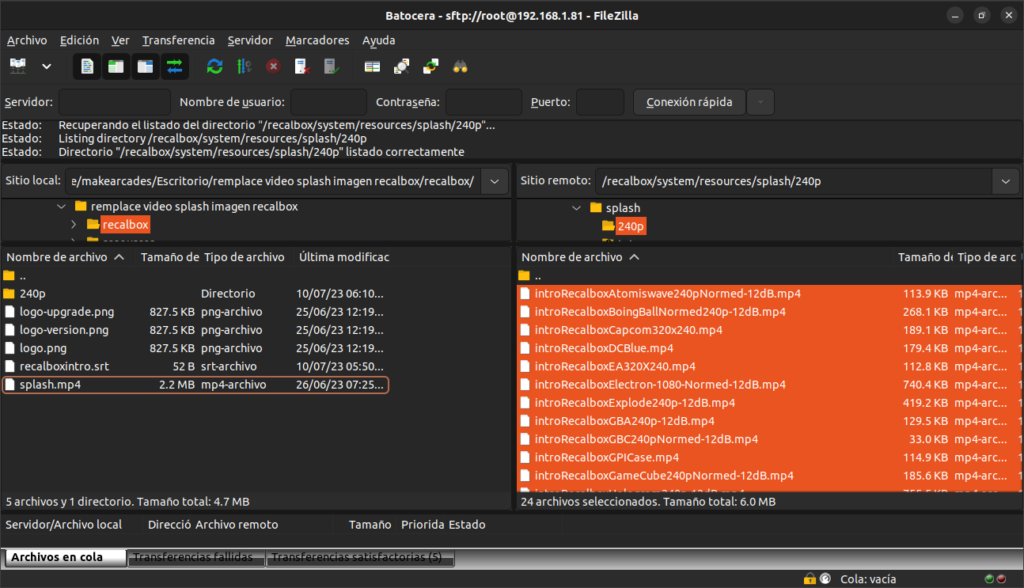Click the lock encryption icon in status bar
The image size is (1024, 588).
point(810,579)
